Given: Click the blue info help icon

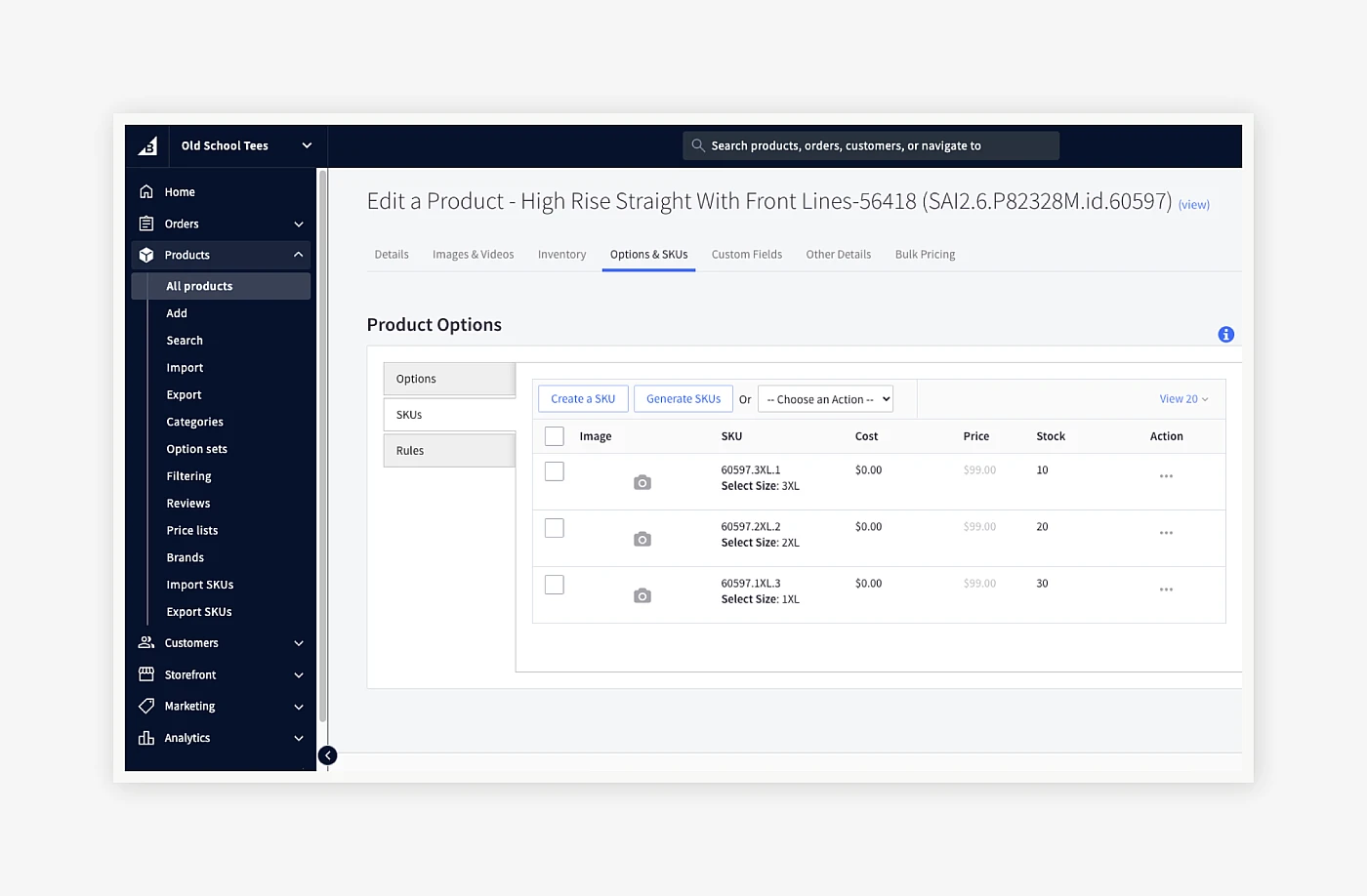Looking at the screenshot, I should (1226, 335).
